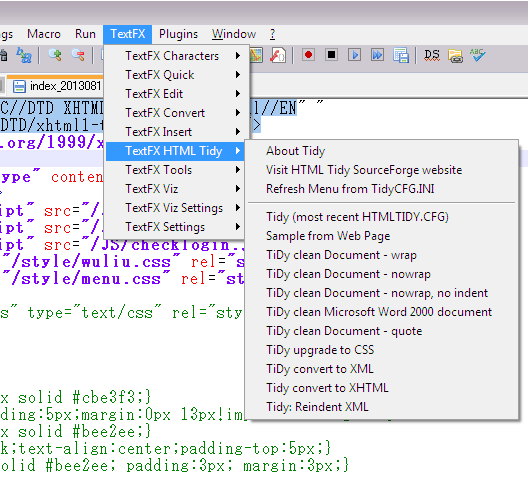Viewport: 528px width, 479px height.
Task: Click the red Start Recording macro icon
Action: pos(308,55)
